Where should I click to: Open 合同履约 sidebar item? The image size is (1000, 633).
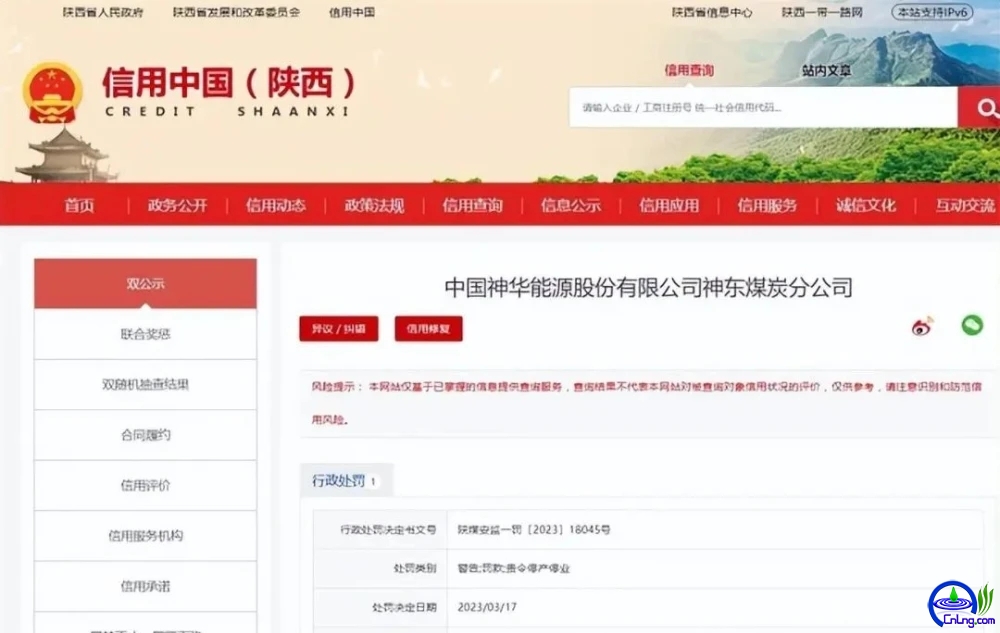(x=145, y=435)
